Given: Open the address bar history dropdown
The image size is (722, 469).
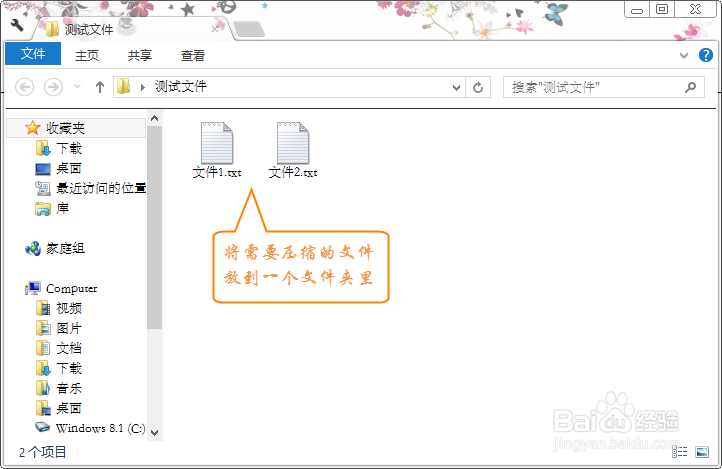Looking at the screenshot, I should click(x=456, y=87).
